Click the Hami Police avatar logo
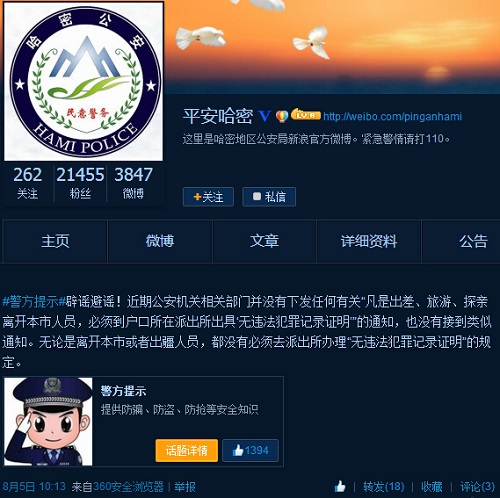 point(83,82)
